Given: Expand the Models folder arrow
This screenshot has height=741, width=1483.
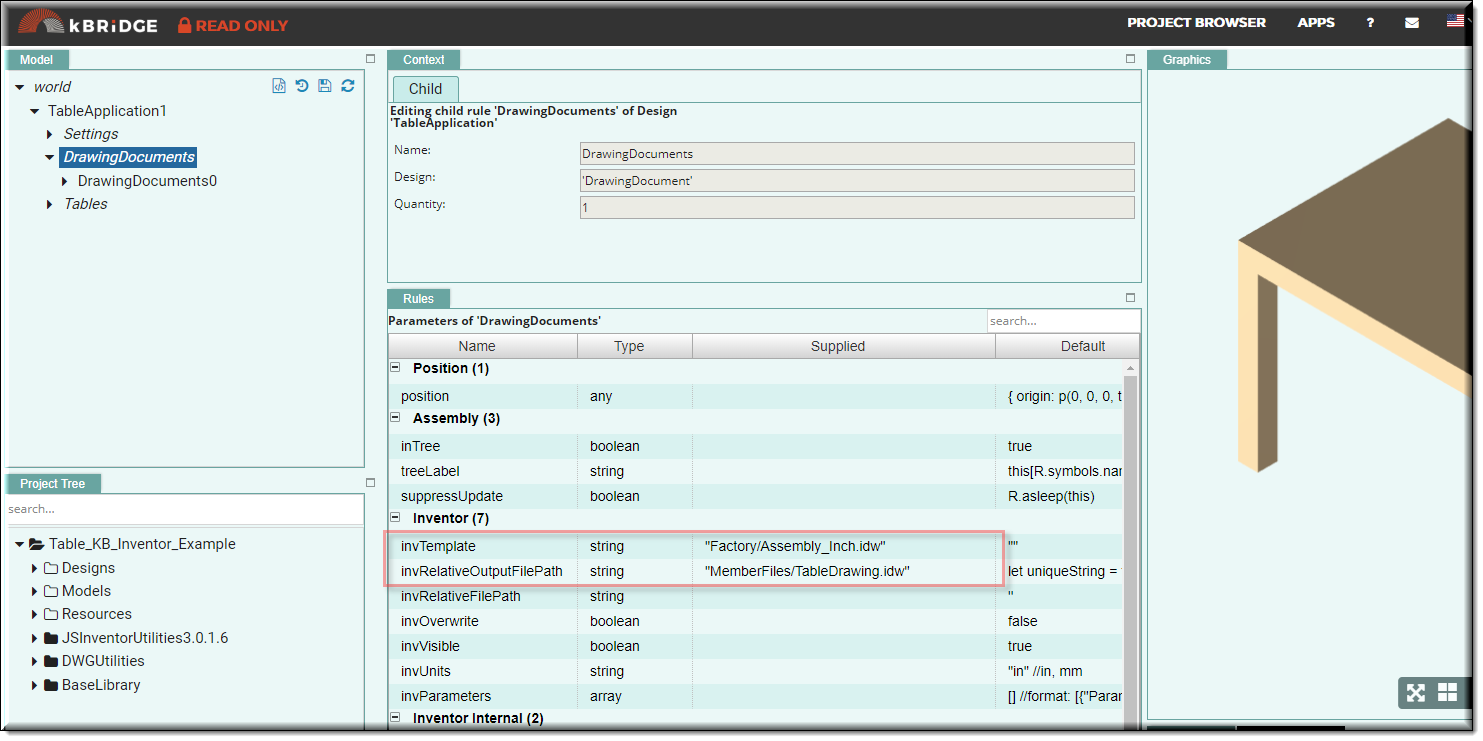Looking at the screenshot, I should point(35,591).
